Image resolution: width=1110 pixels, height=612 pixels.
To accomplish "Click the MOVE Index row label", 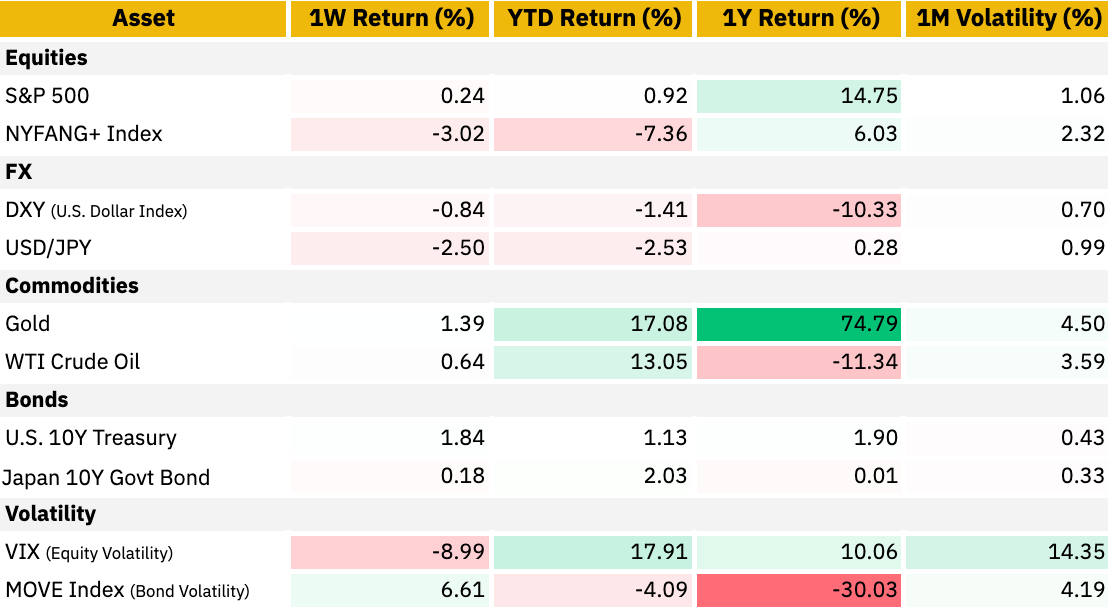I will 126,590.
